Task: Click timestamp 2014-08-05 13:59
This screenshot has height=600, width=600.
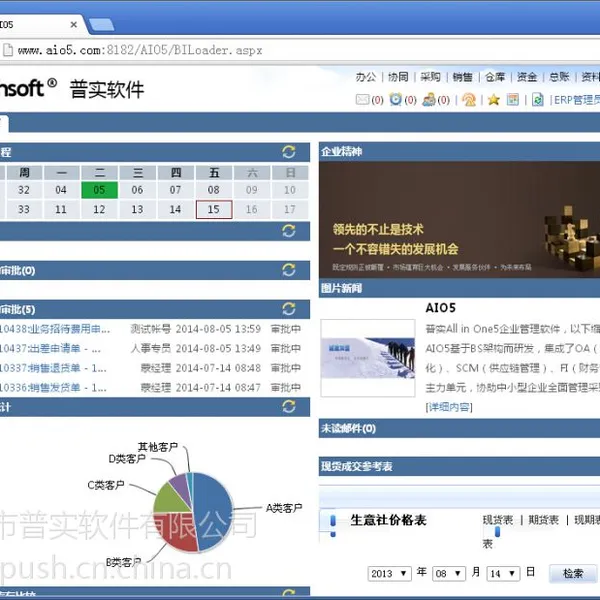Action: [x=218, y=329]
